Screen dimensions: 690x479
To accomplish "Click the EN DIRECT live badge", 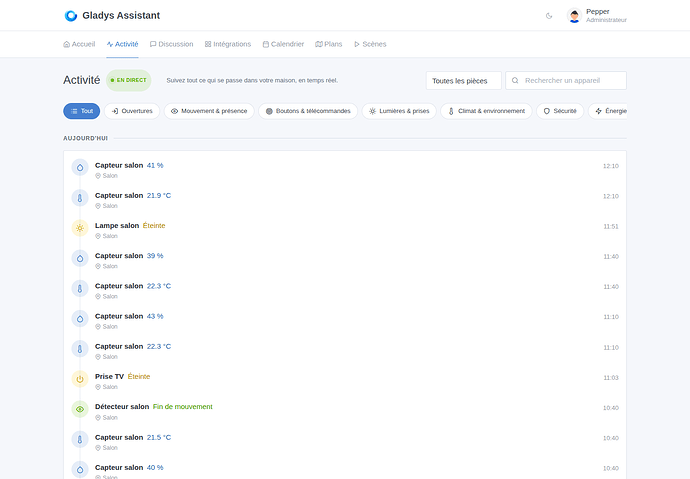I will [128, 80].
